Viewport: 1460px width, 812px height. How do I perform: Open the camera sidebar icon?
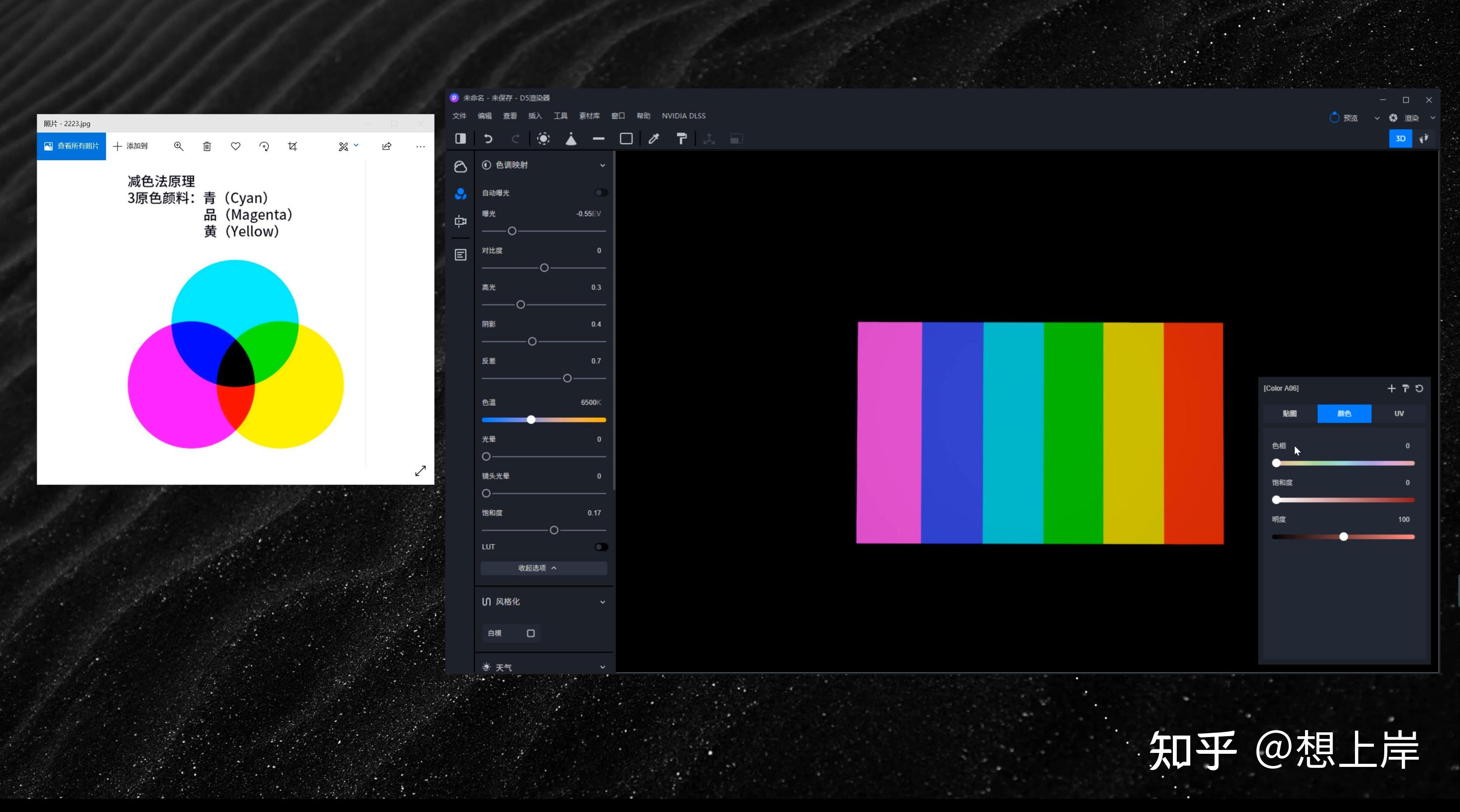(x=461, y=221)
